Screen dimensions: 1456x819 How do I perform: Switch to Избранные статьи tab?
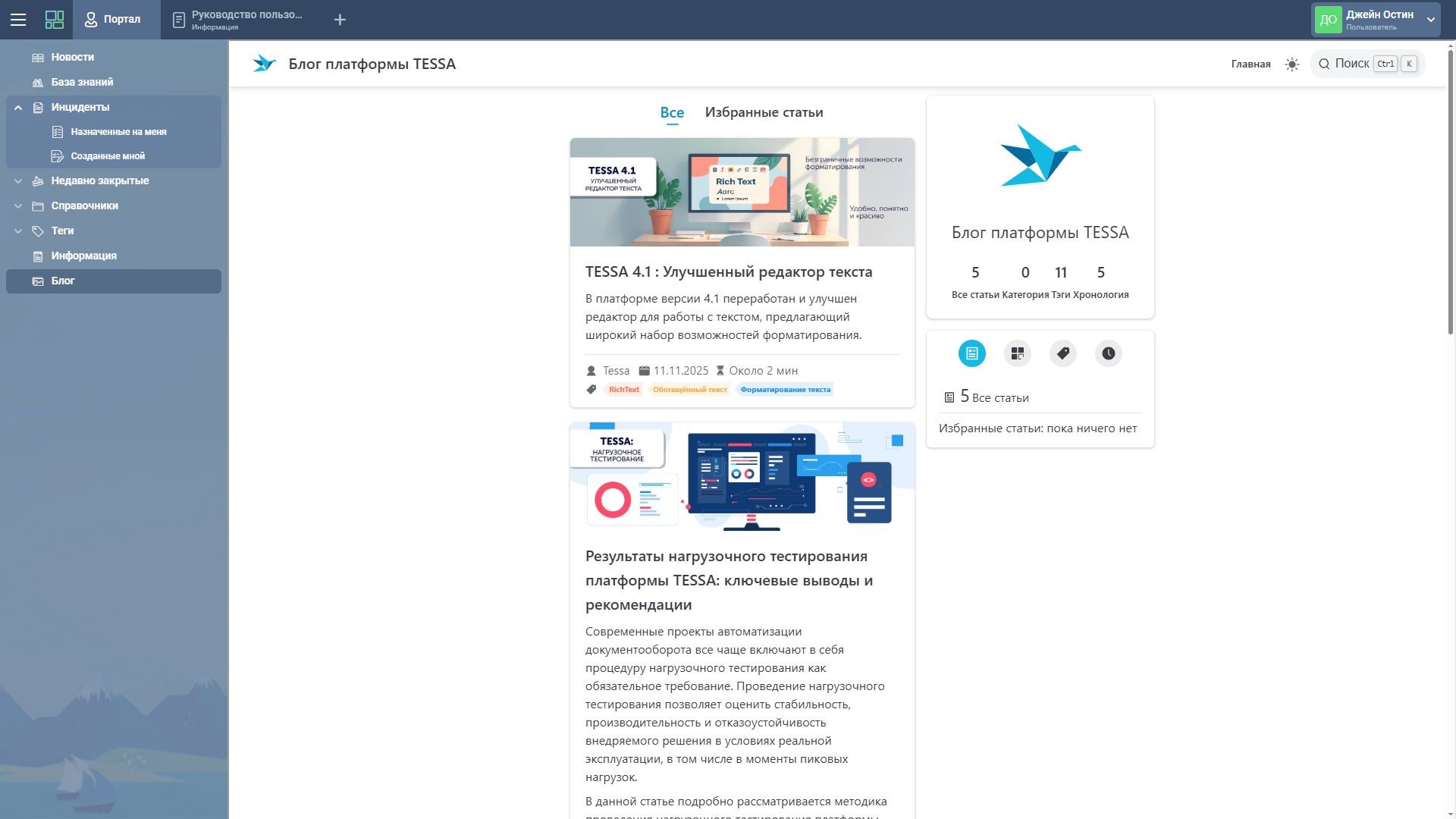pyautogui.click(x=764, y=112)
